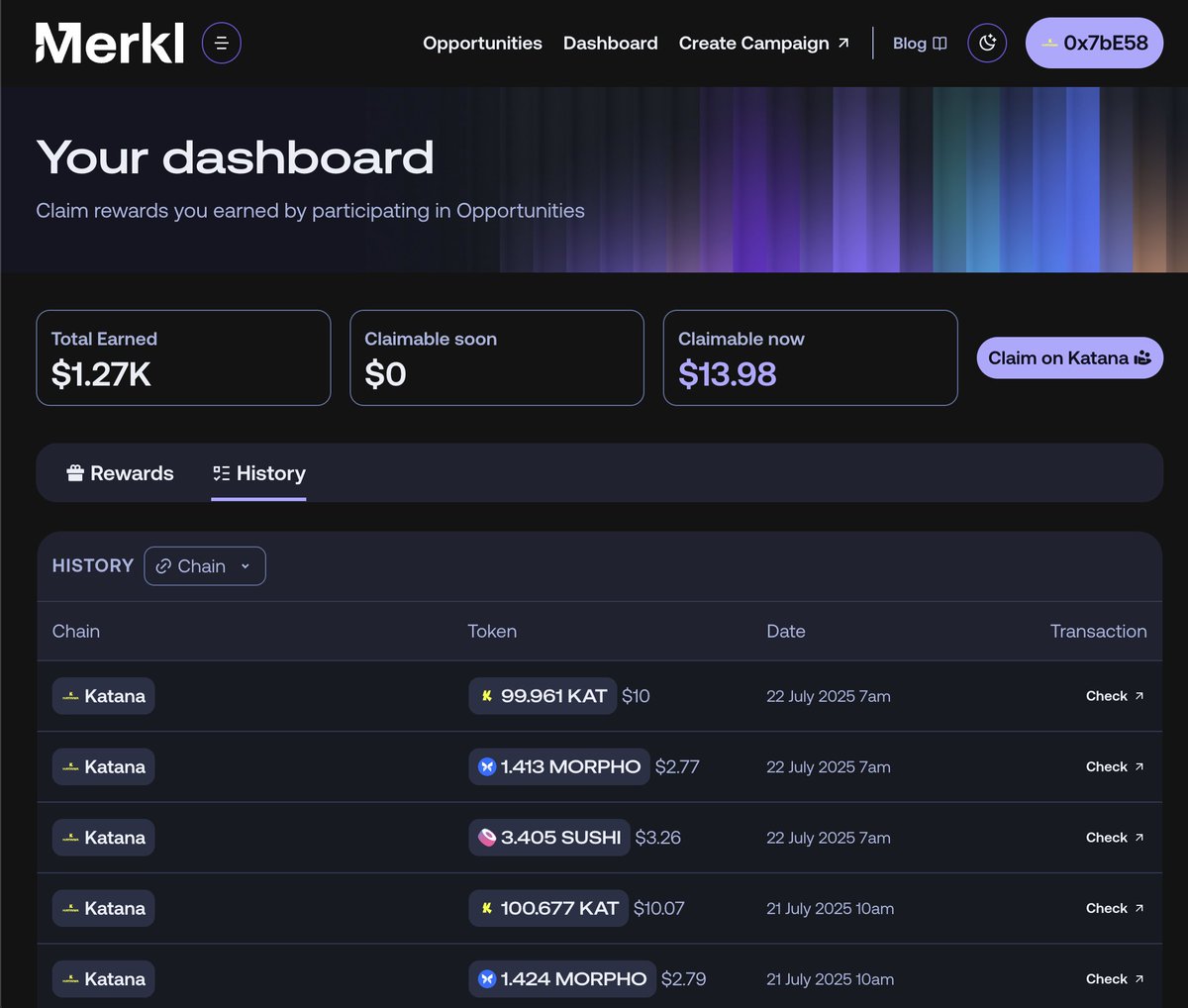Image resolution: width=1188 pixels, height=1008 pixels.
Task: Click the 1.413 MORPHO token badge
Action: (559, 766)
